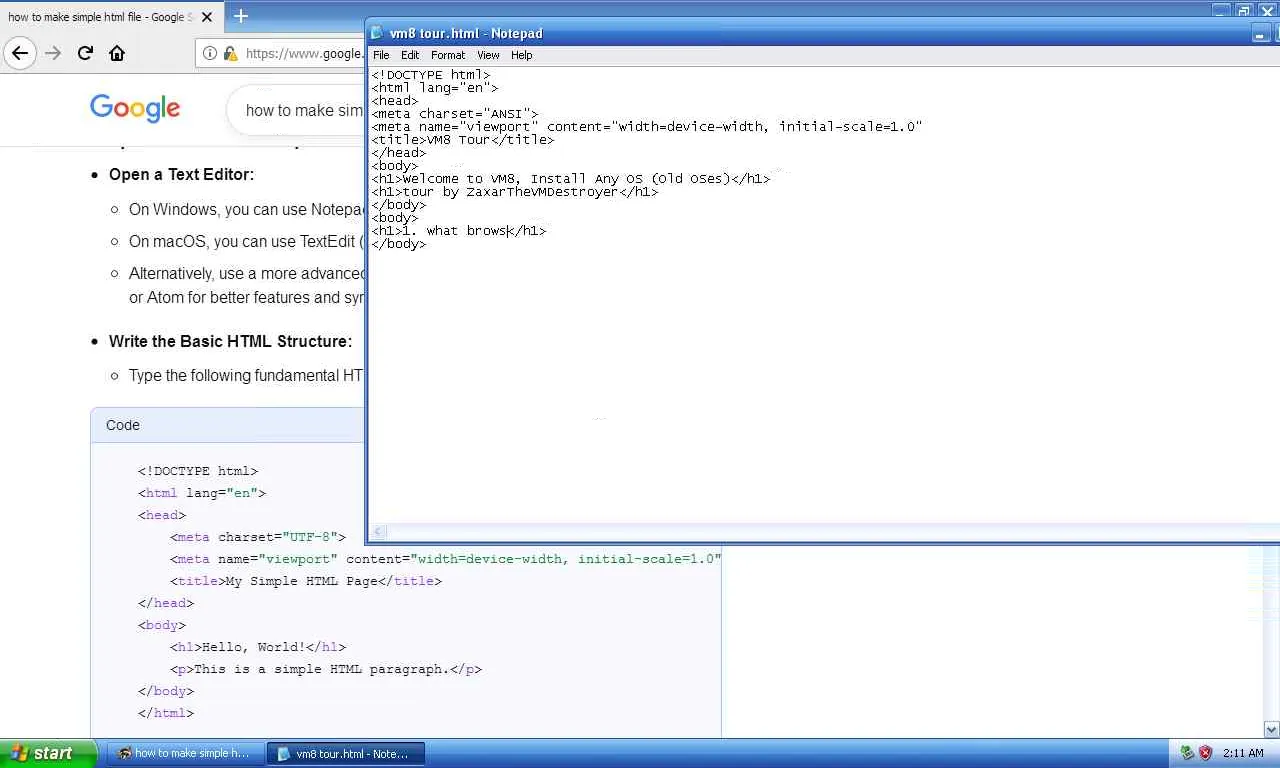The width and height of the screenshot is (1280, 768).
Task: Click the Notepad title bar 'vm8 tour.html - Notepad'
Action: (466, 33)
